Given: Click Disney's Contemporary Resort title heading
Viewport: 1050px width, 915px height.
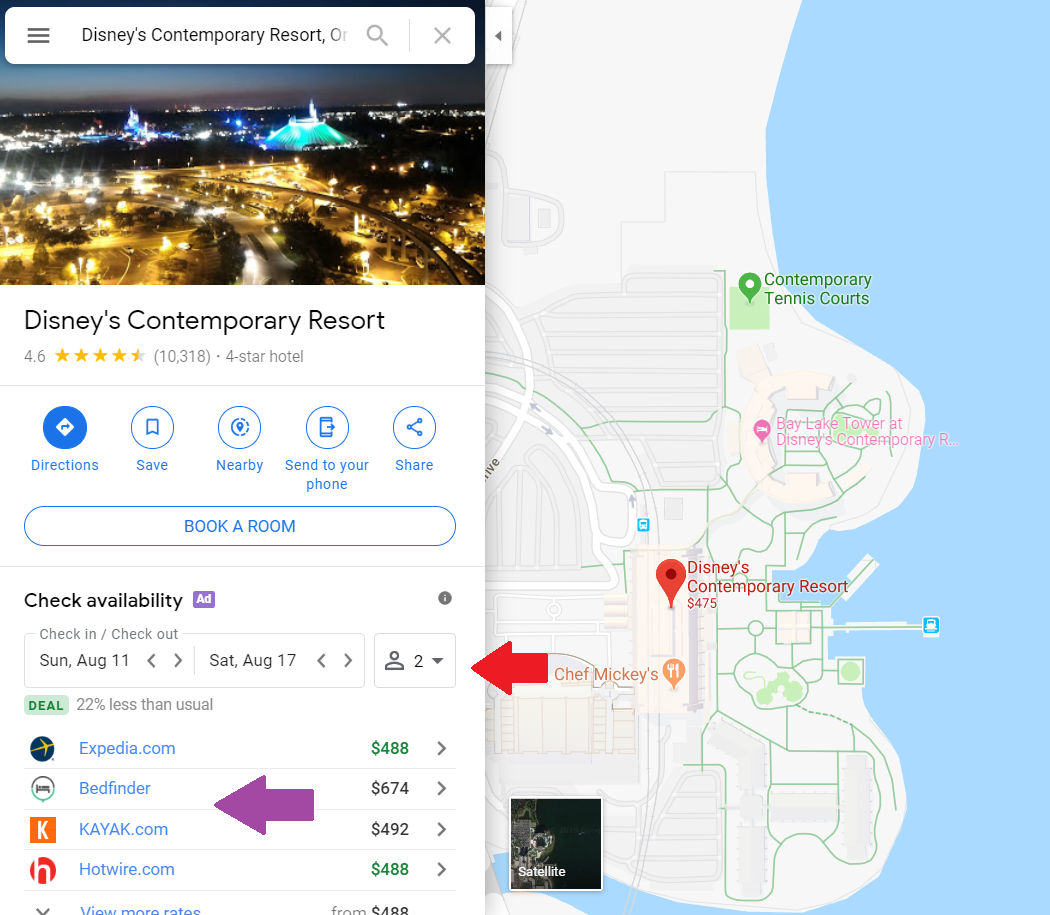Looking at the screenshot, I should 204,320.
